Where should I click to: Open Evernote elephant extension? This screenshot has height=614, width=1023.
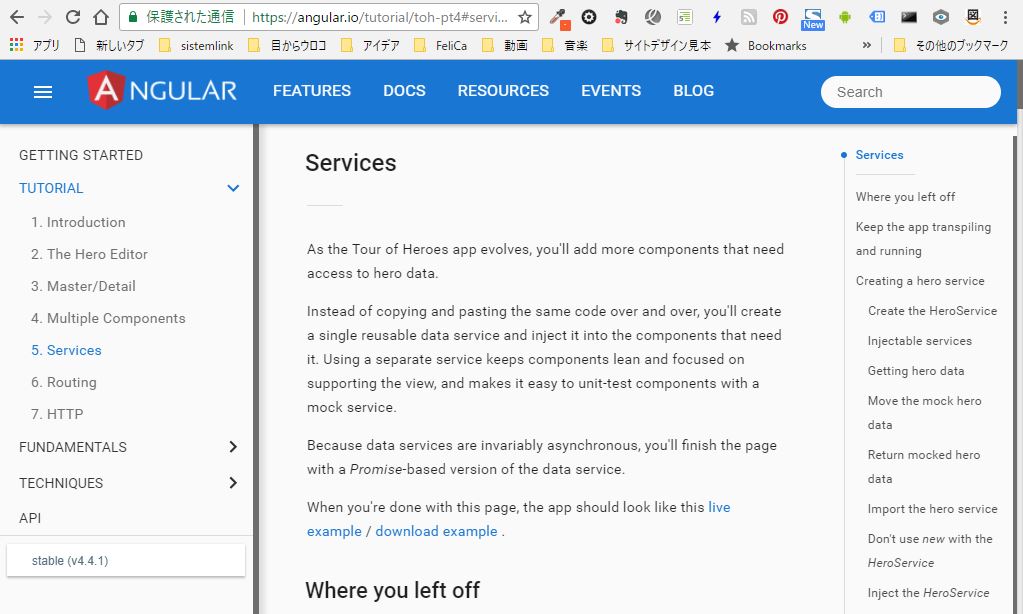click(621, 17)
